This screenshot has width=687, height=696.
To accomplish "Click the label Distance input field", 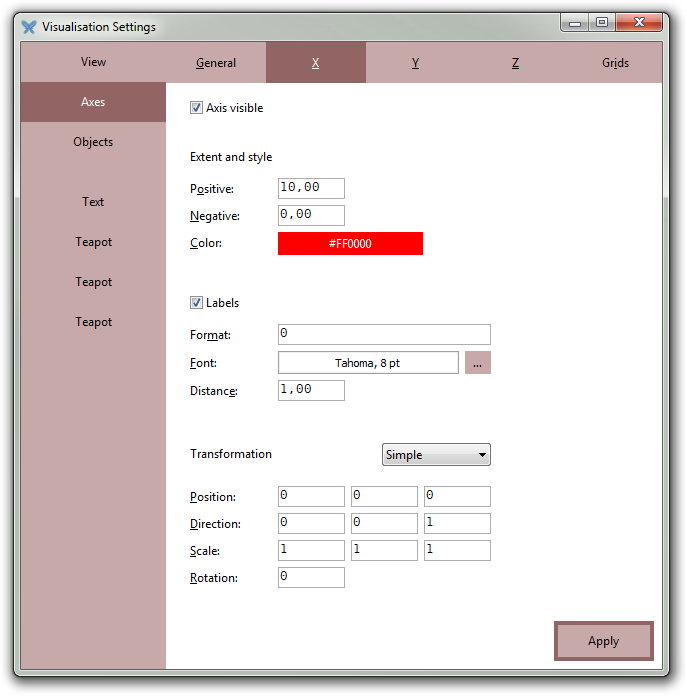I will pos(311,390).
